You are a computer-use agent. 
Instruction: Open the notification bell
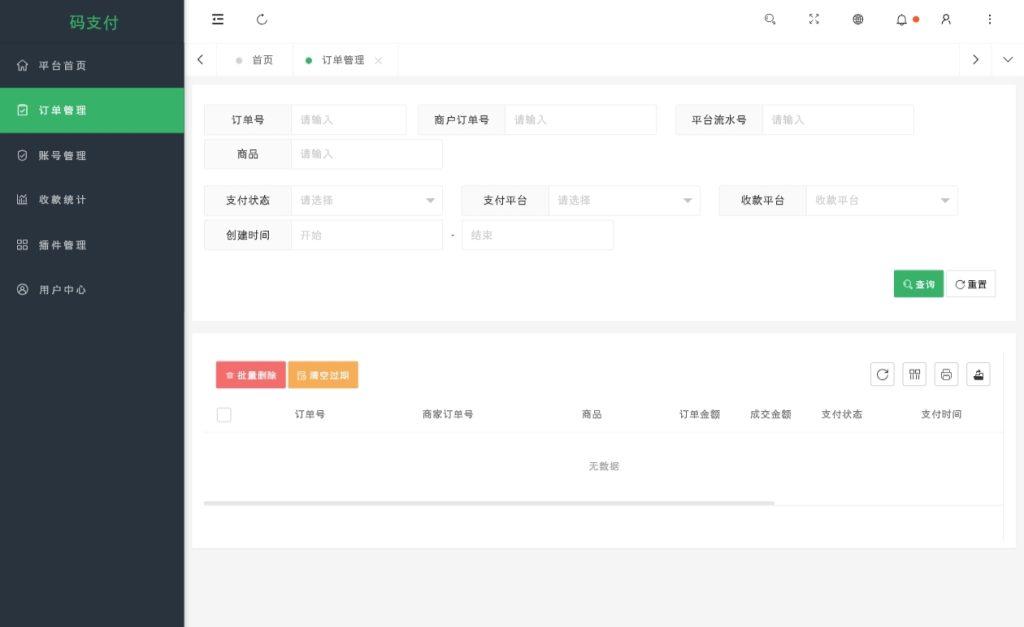click(x=901, y=20)
